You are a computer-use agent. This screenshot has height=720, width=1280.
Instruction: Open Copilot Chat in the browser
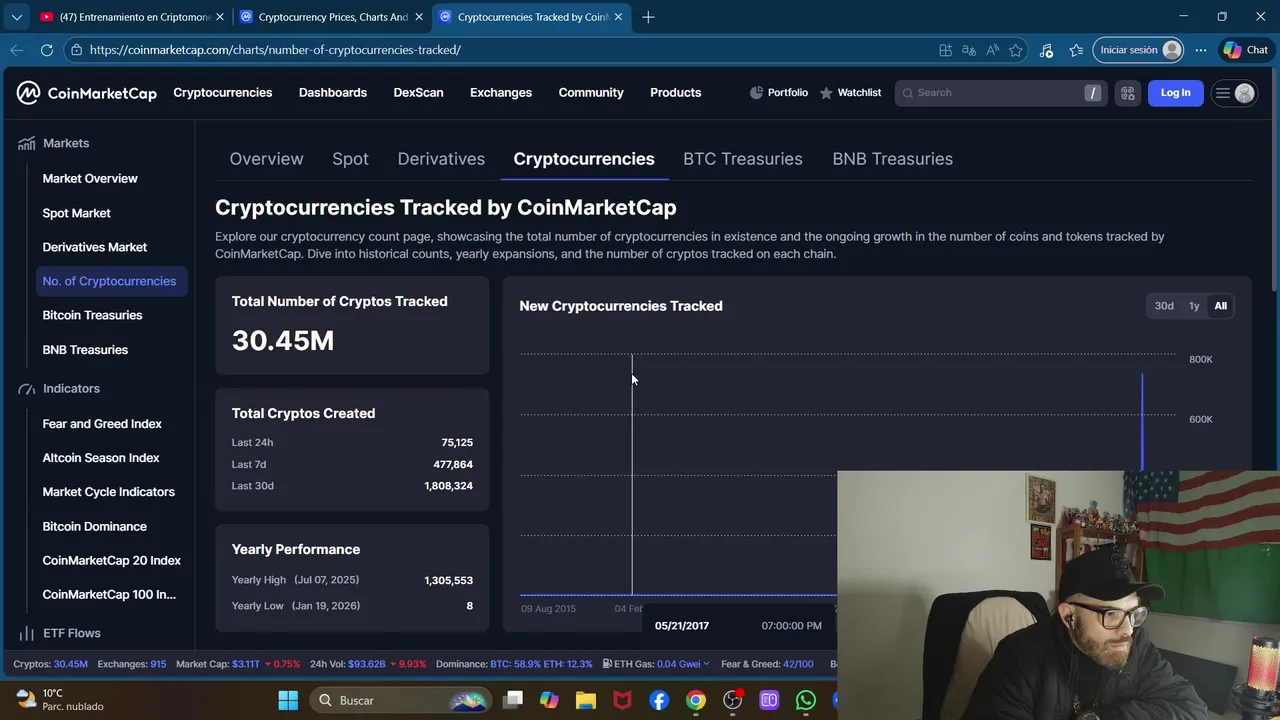coord(1245,50)
